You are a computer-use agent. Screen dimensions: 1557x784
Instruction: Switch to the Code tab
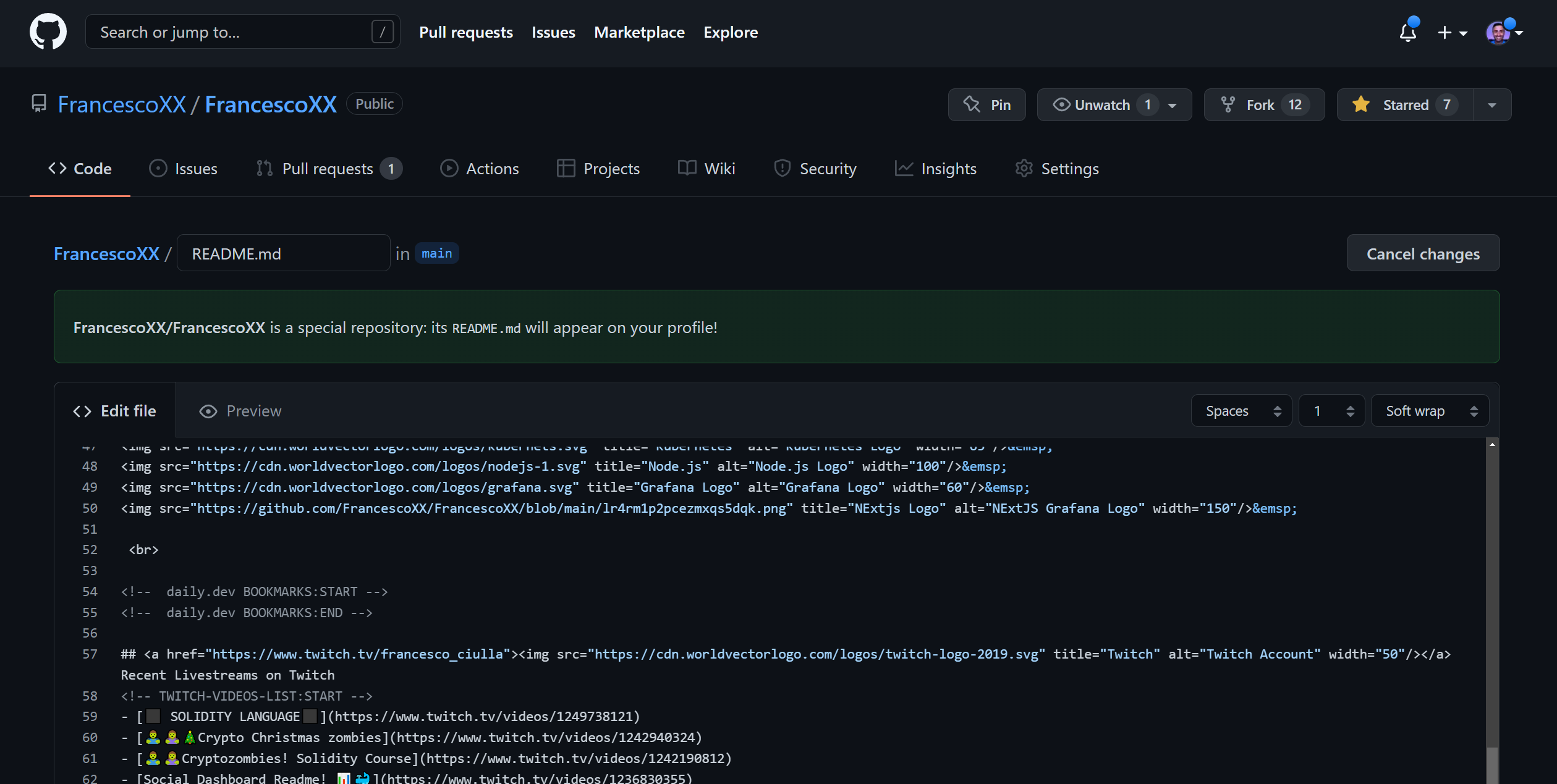(x=80, y=169)
